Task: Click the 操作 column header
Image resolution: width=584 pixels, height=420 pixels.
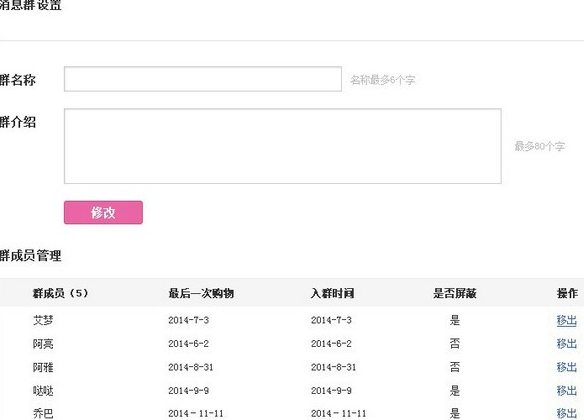Action: [568, 293]
